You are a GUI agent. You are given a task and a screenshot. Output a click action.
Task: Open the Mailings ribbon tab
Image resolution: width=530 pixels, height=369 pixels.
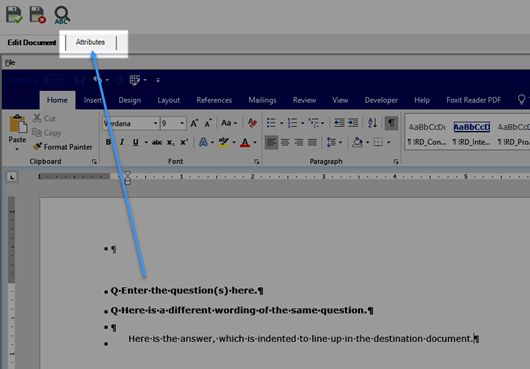pos(262,100)
